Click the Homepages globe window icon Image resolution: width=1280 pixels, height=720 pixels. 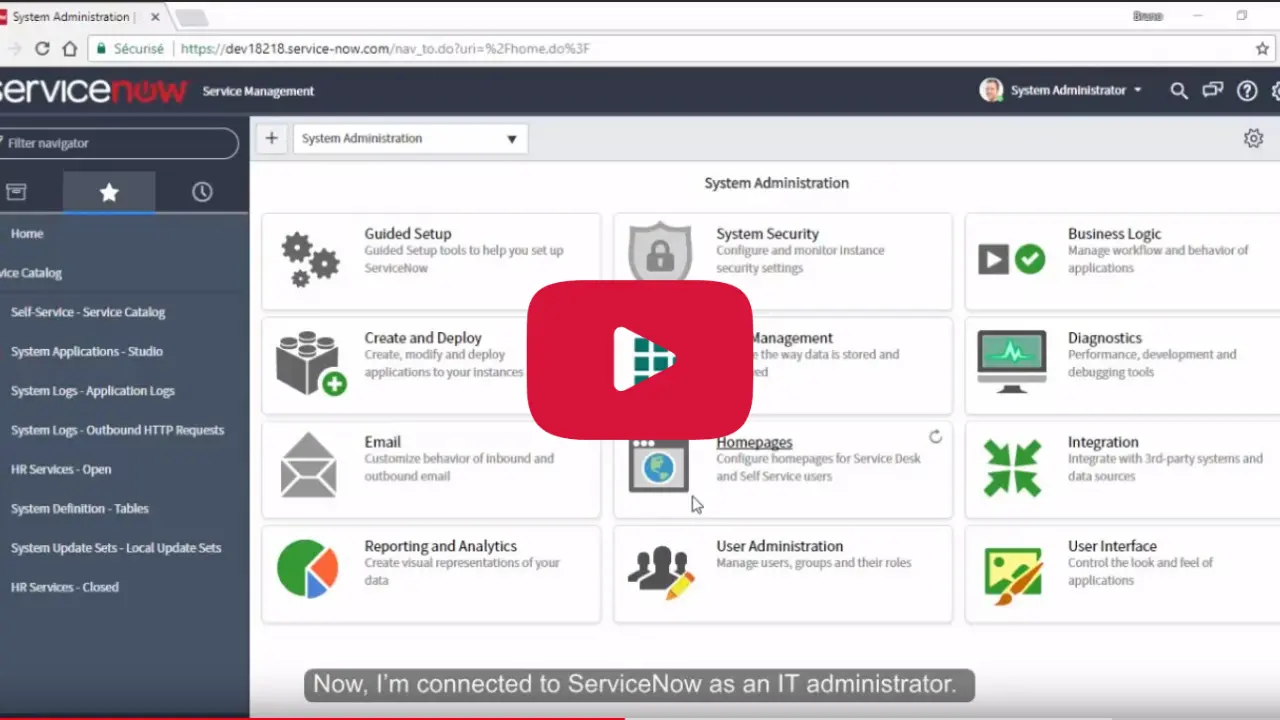658,466
